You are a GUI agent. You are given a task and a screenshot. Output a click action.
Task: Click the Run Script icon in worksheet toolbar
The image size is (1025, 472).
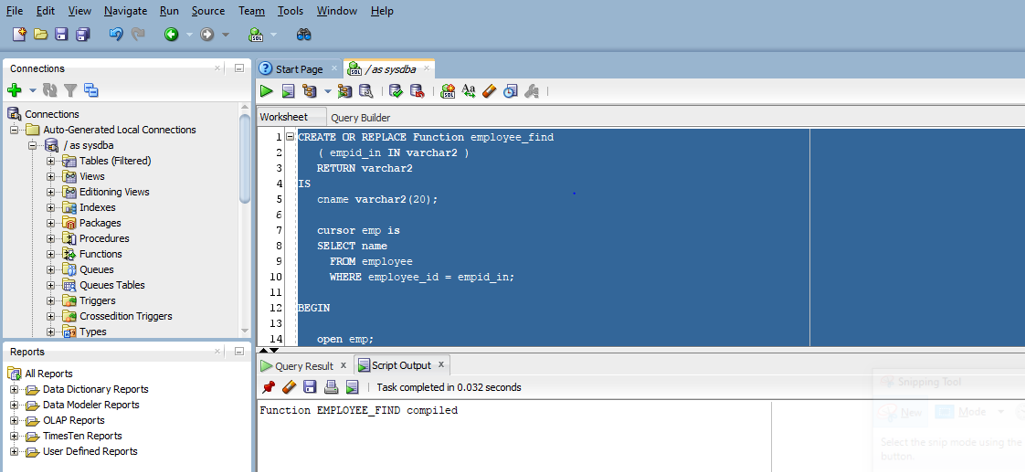pyautogui.click(x=287, y=91)
